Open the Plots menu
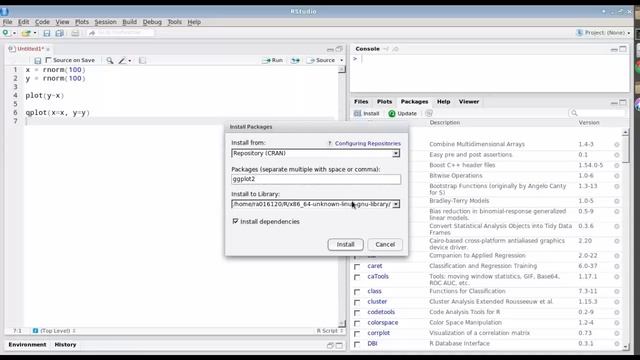This screenshot has height=360, width=640. 82,22
